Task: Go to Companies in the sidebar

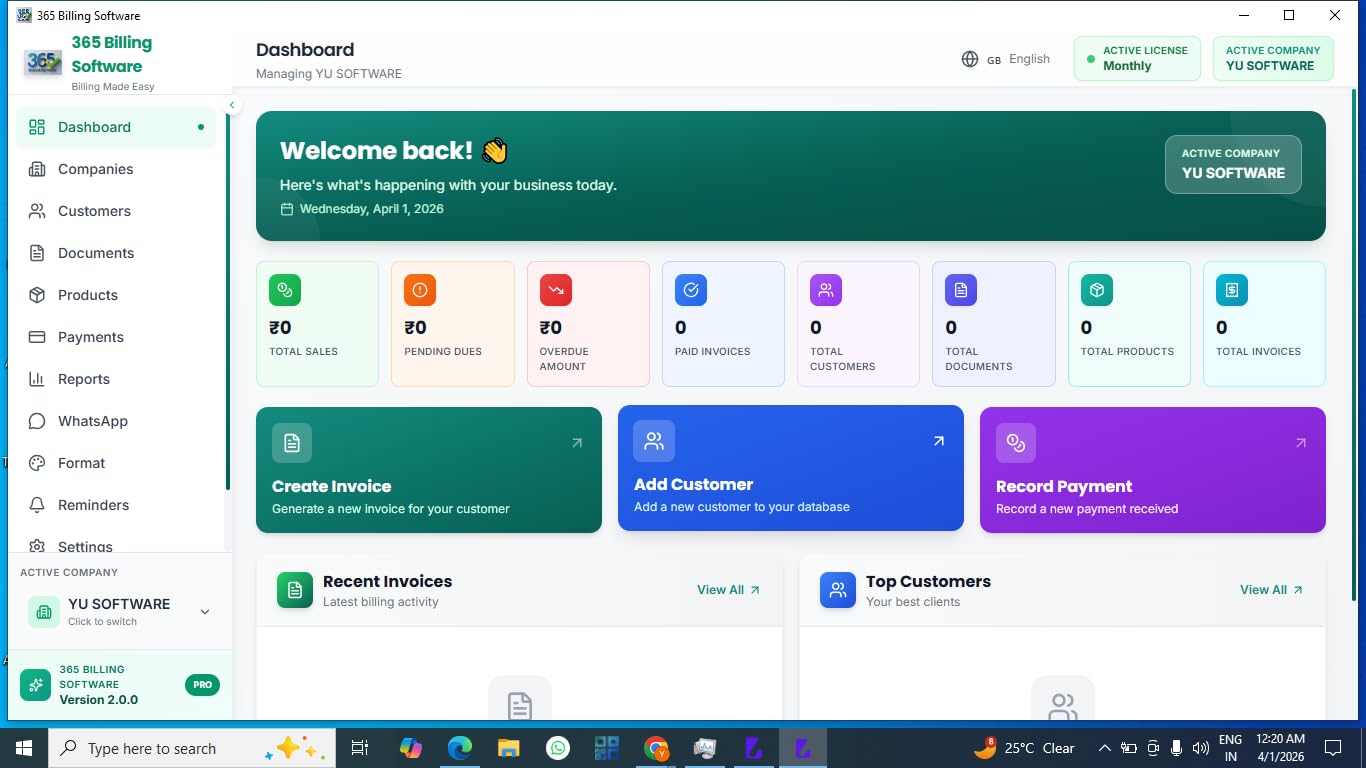Action: pyautogui.click(x=116, y=169)
